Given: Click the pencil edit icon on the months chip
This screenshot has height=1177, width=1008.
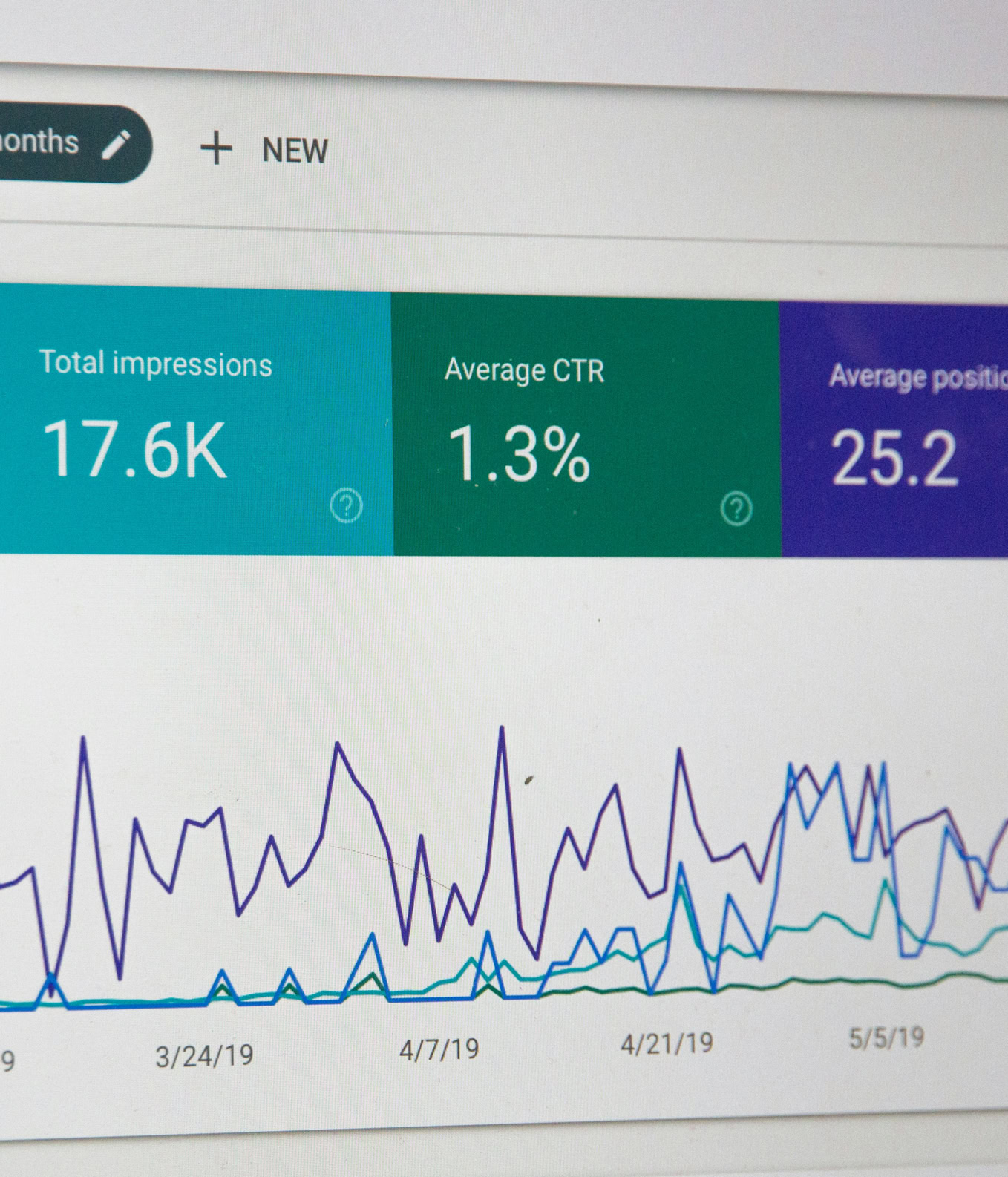Looking at the screenshot, I should click(116, 145).
